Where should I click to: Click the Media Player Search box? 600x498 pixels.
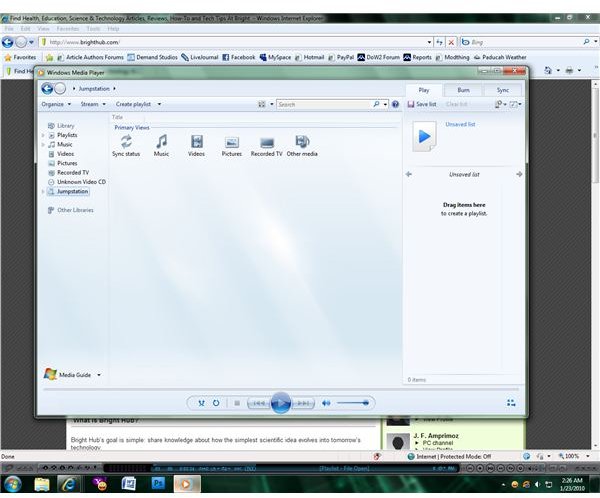tap(324, 104)
